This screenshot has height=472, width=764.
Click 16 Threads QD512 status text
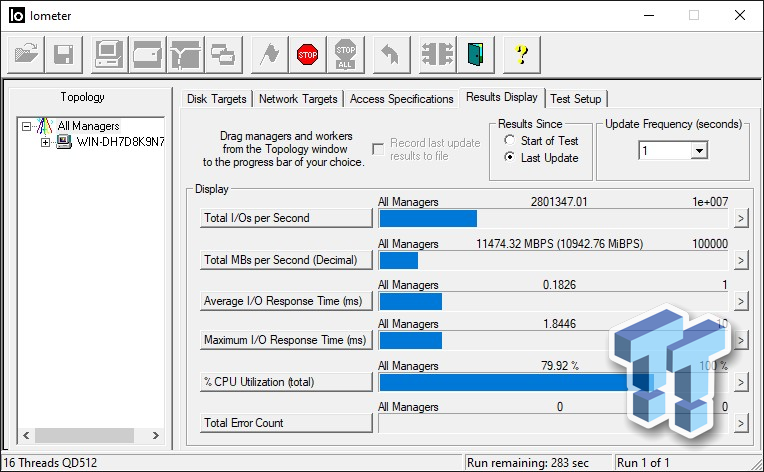point(50,463)
